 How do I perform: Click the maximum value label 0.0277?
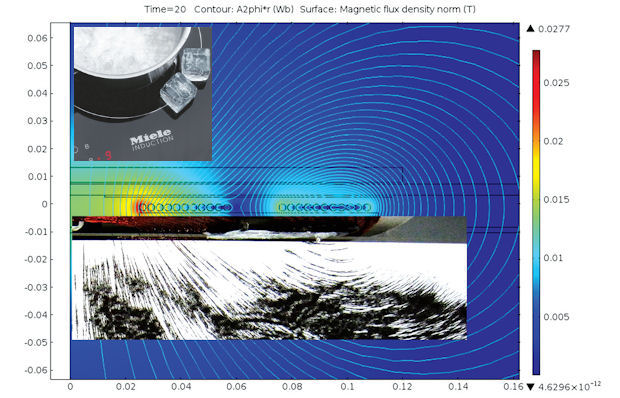(554, 29)
